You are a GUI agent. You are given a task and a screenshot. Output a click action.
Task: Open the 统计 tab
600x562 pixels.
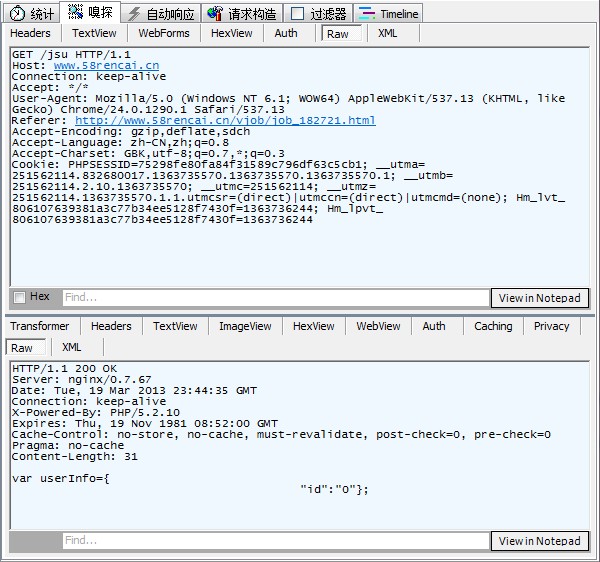pyautogui.click(x=32, y=13)
